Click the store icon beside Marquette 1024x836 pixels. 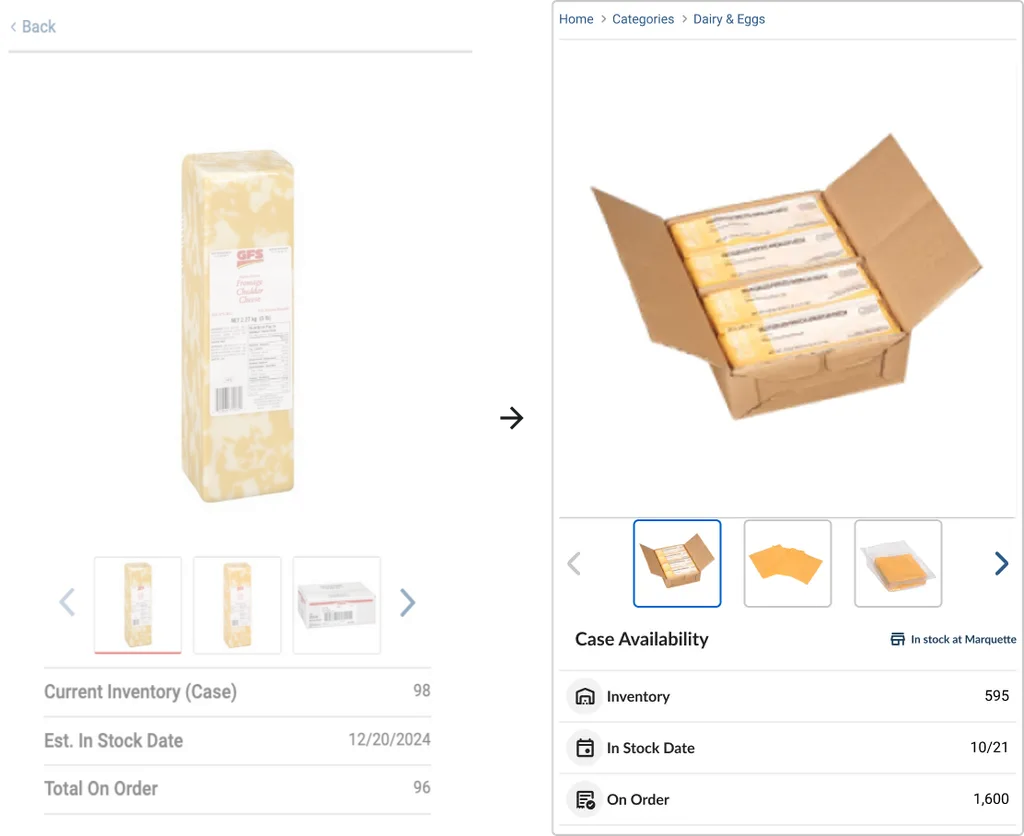click(898, 639)
